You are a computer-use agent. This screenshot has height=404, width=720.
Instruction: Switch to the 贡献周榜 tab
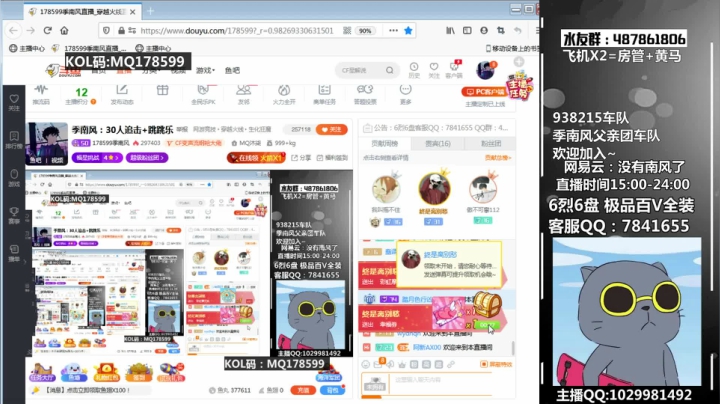[x=385, y=144]
